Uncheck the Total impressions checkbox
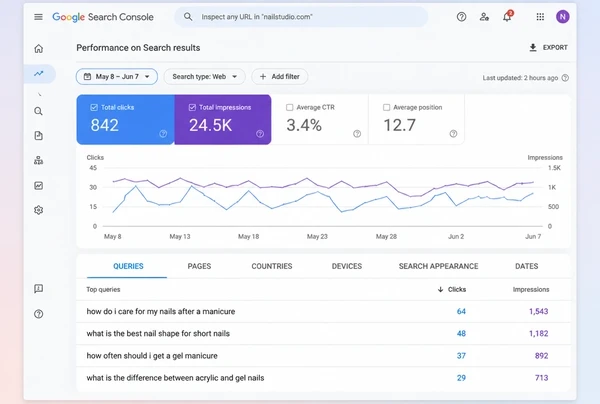This screenshot has width=600, height=404. [x=192, y=108]
